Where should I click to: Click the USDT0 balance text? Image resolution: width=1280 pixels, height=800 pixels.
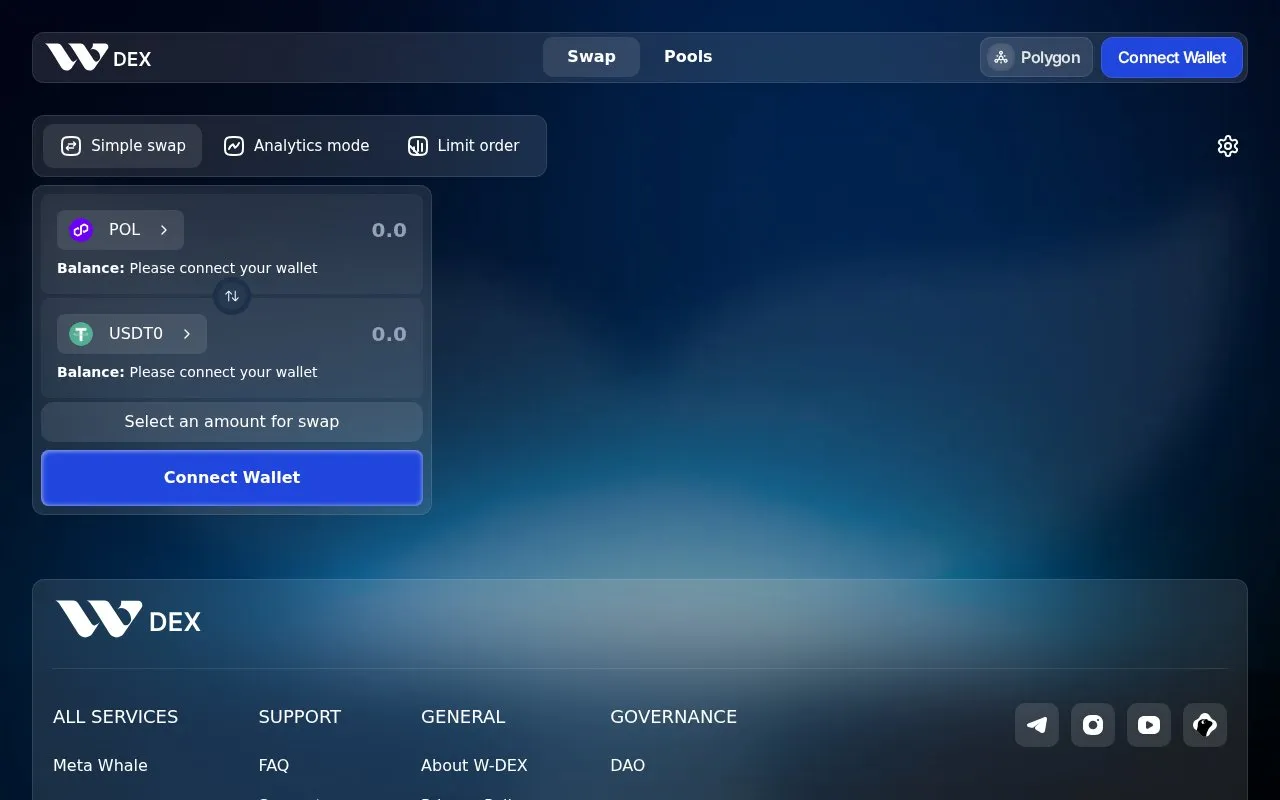coord(187,372)
